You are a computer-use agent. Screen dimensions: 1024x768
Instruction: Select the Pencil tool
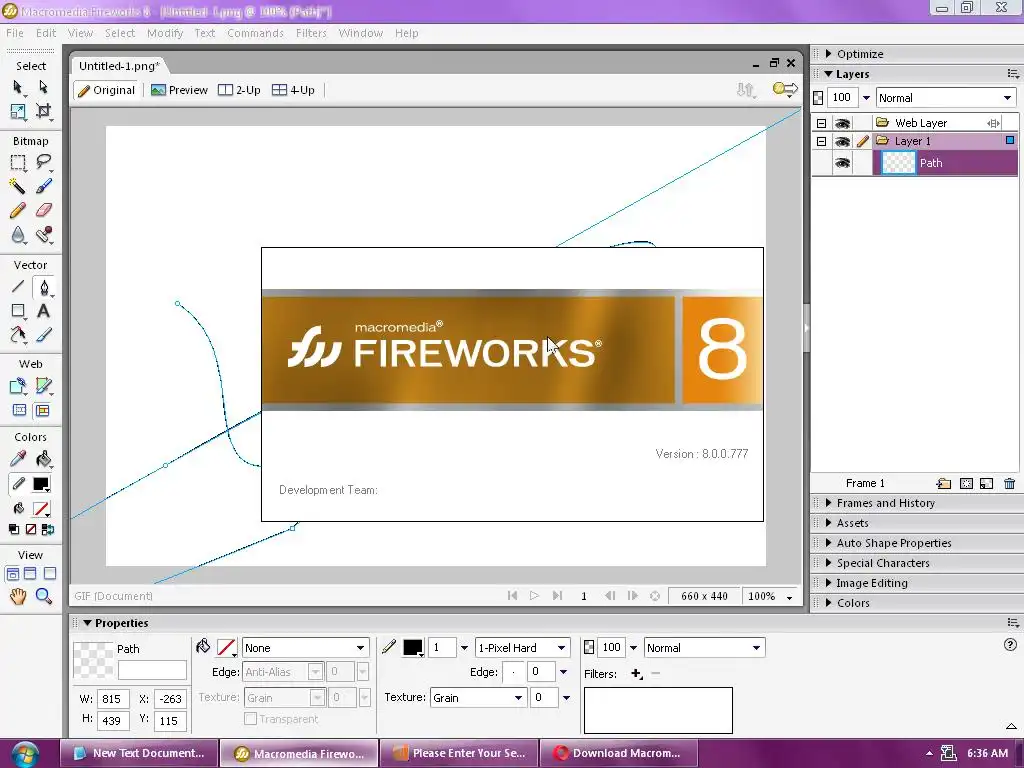coord(18,210)
